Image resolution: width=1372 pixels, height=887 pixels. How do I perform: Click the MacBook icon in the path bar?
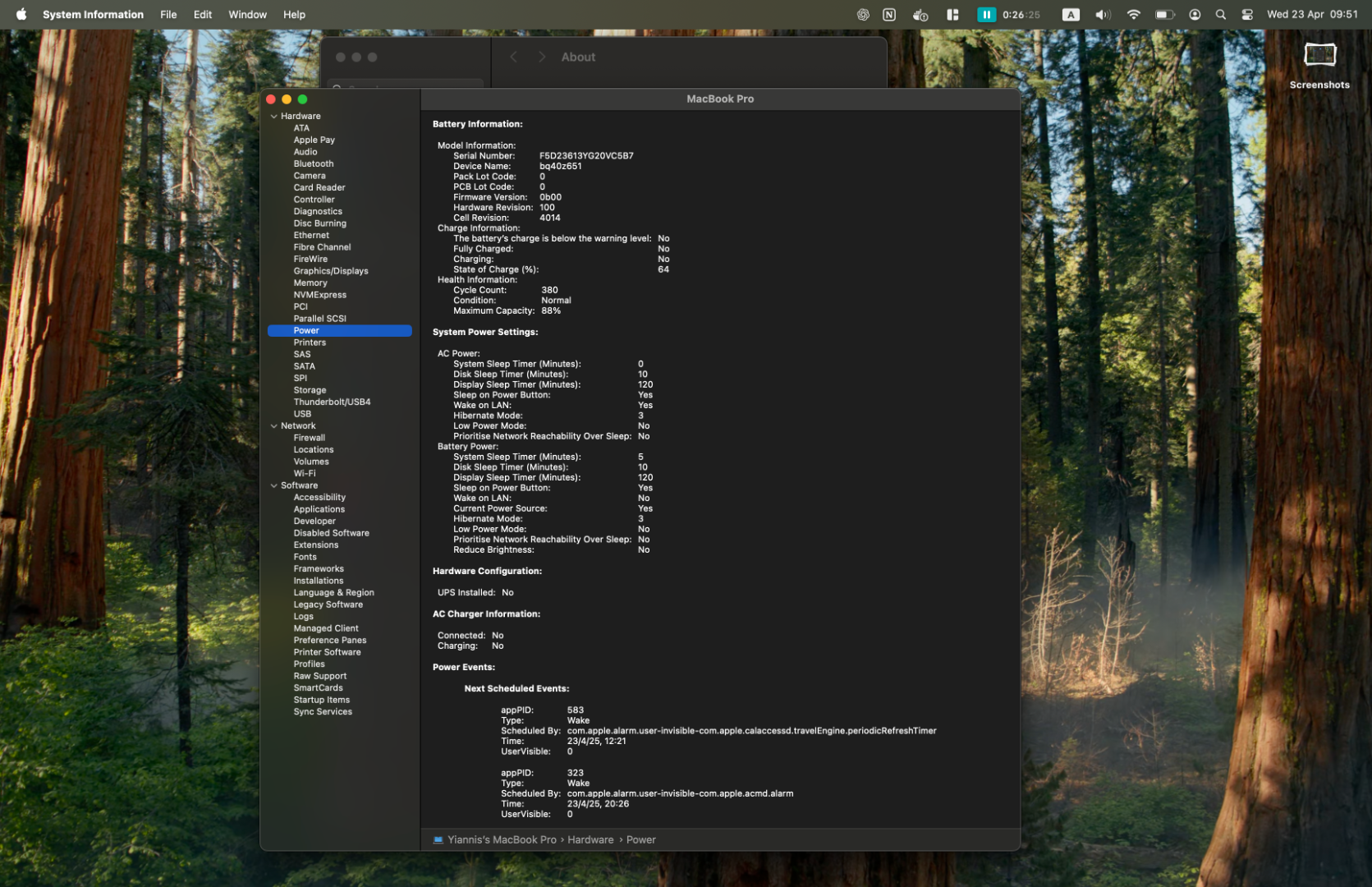438,839
